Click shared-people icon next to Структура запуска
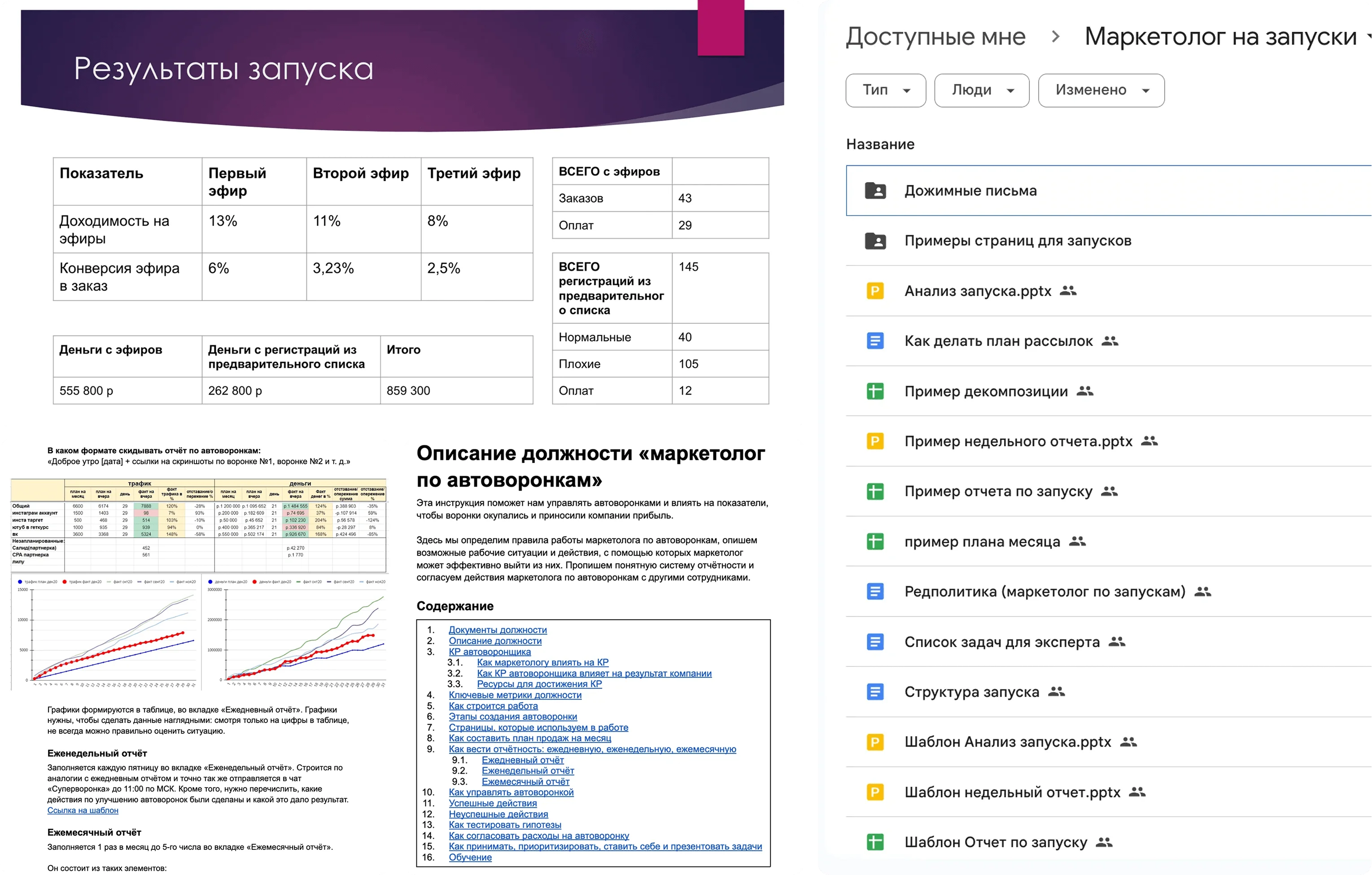The width and height of the screenshot is (1372, 875). point(1056,692)
